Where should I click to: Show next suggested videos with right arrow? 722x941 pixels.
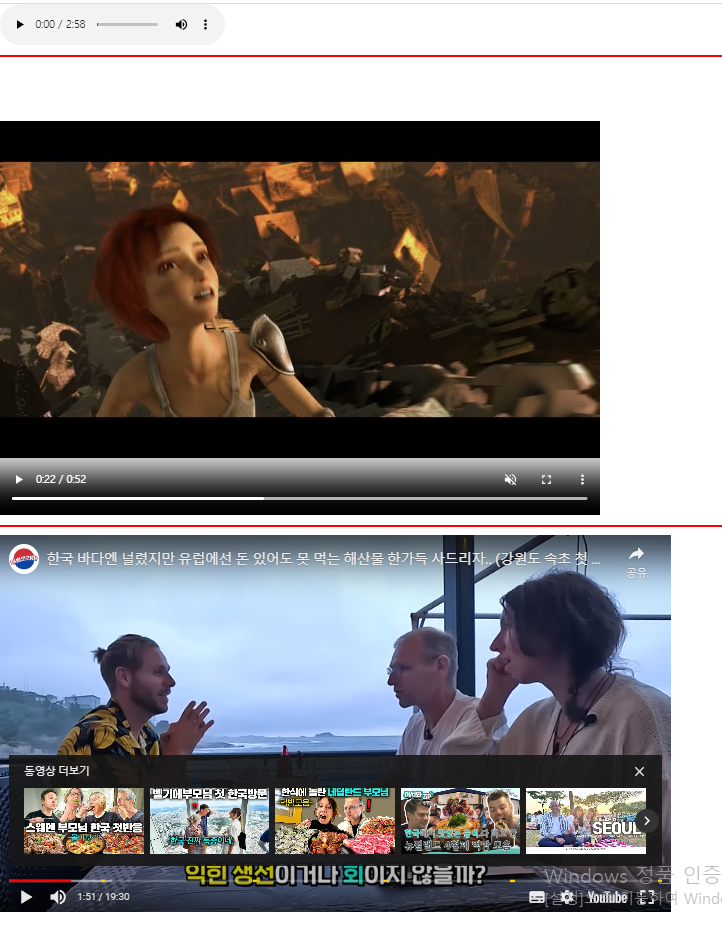tap(647, 820)
